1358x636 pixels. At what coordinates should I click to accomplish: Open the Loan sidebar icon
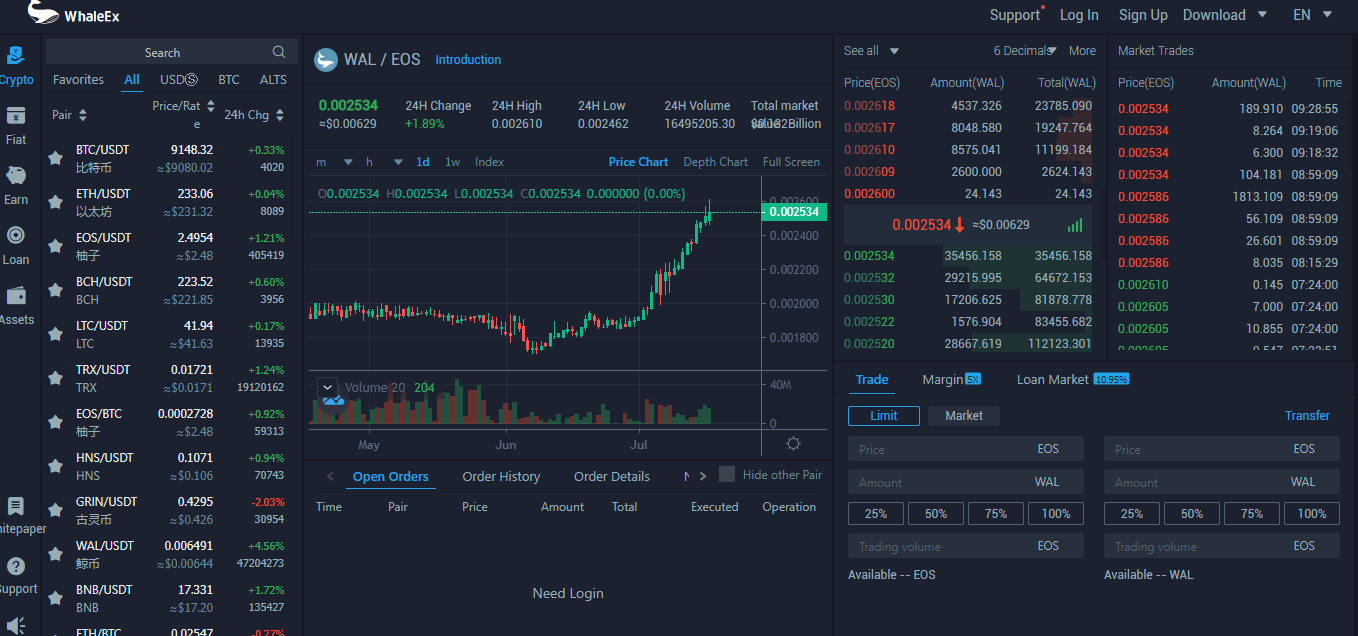pos(16,236)
